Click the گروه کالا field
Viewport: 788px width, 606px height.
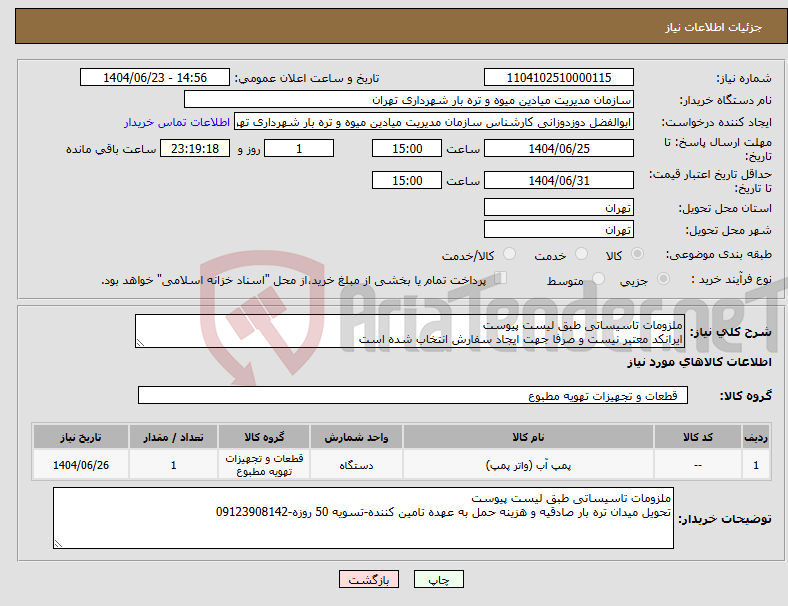[413, 395]
